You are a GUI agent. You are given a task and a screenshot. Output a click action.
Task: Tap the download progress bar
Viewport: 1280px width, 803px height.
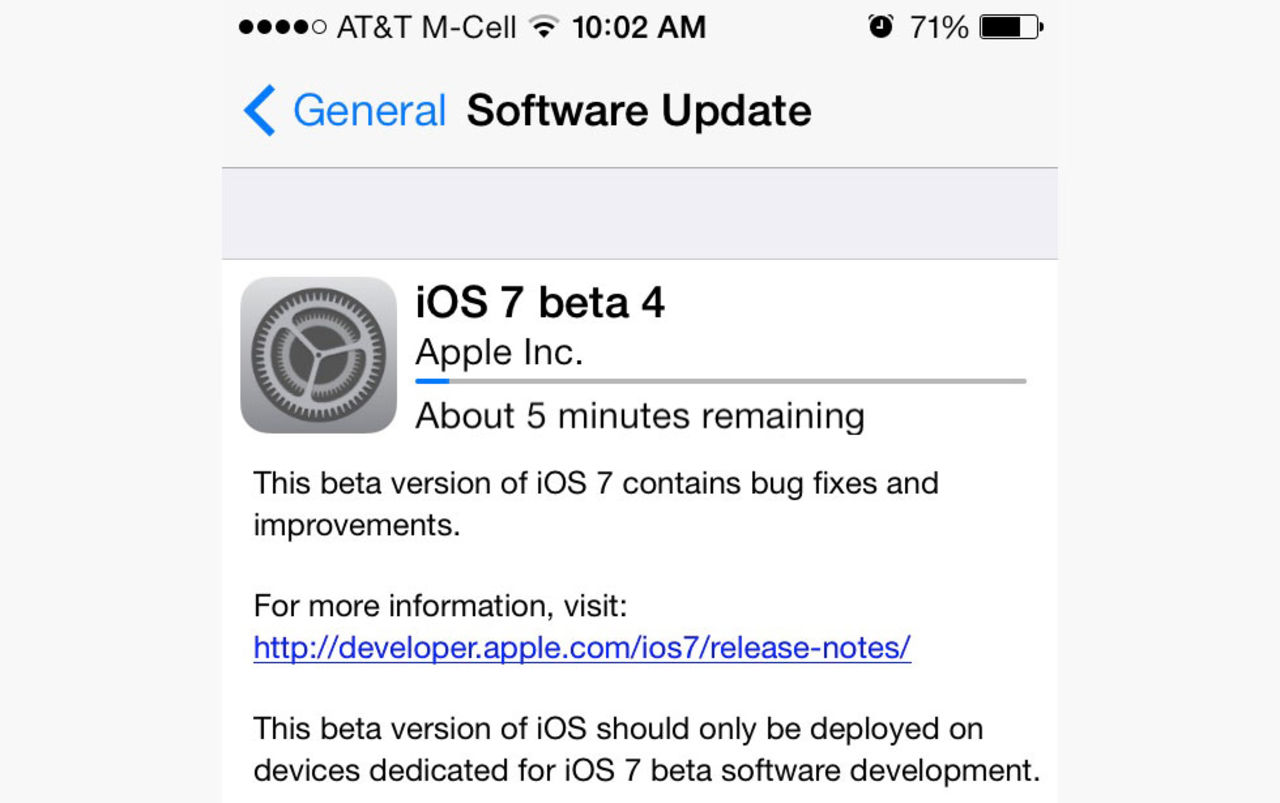(x=720, y=381)
